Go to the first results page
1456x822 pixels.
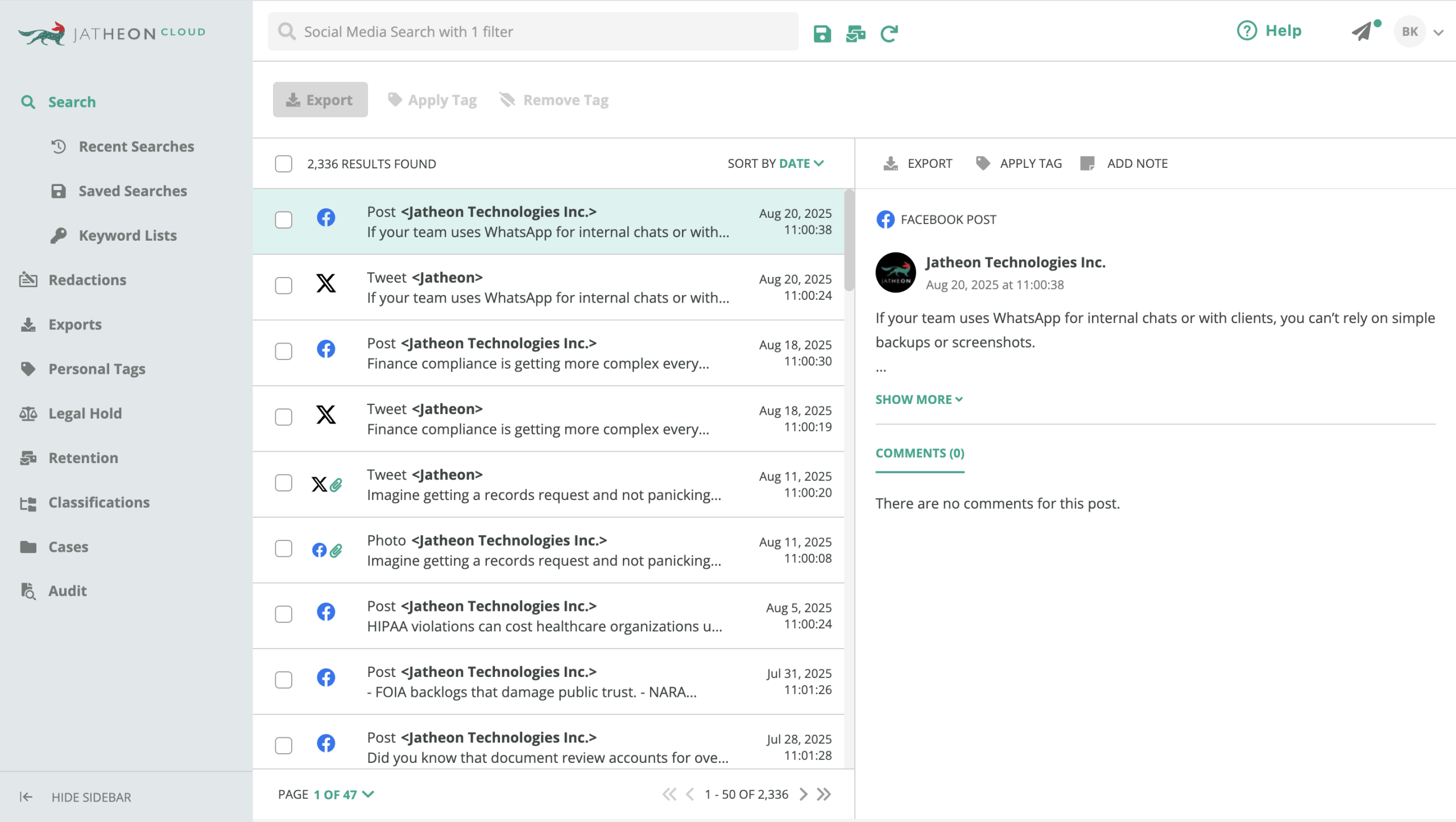[669, 794]
